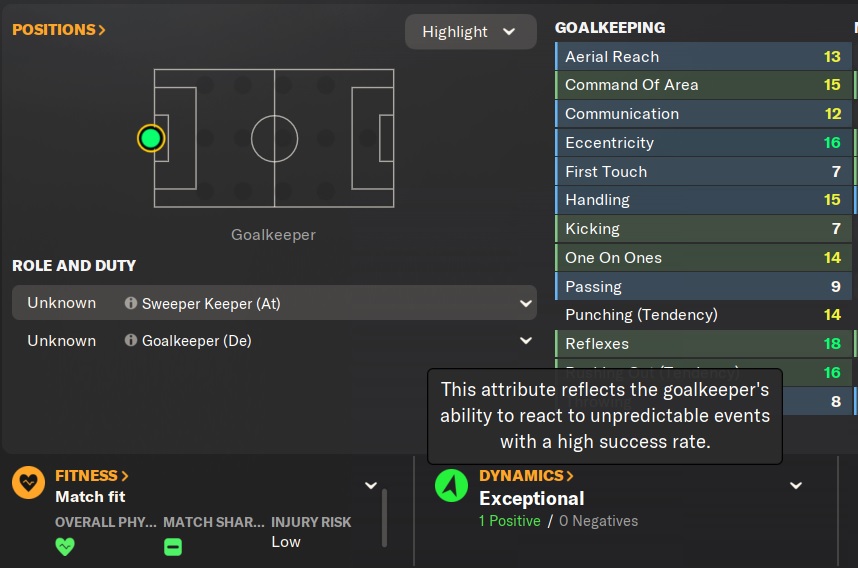Screen dimensions: 858x568
Task: Click info icon beside Goalkeeper (De)
Action: click(x=131, y=341)
